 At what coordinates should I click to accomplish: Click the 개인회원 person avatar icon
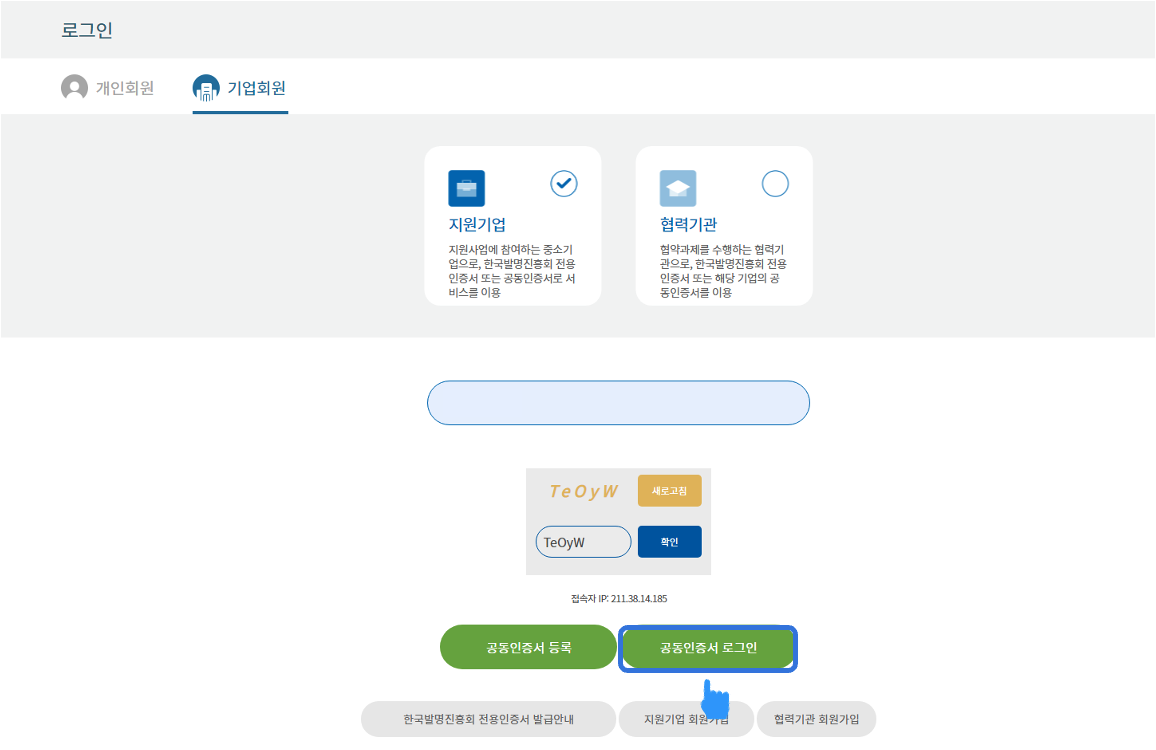(74, 88)
